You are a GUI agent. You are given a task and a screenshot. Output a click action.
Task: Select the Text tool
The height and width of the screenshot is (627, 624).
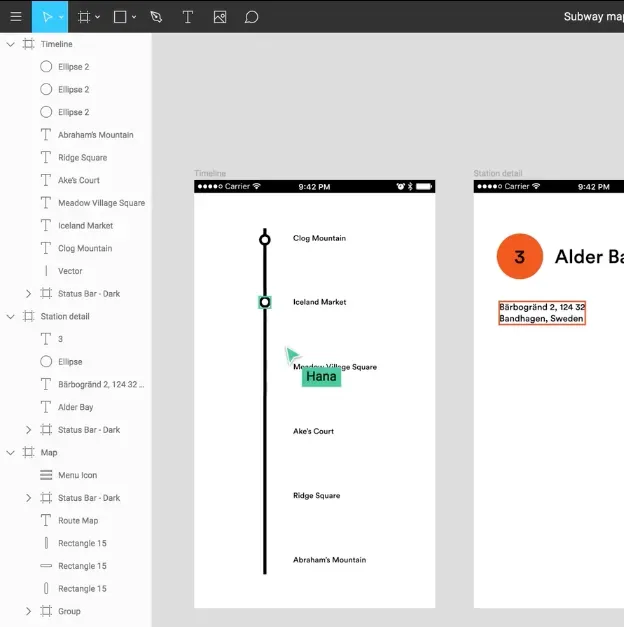pos(188,17)
